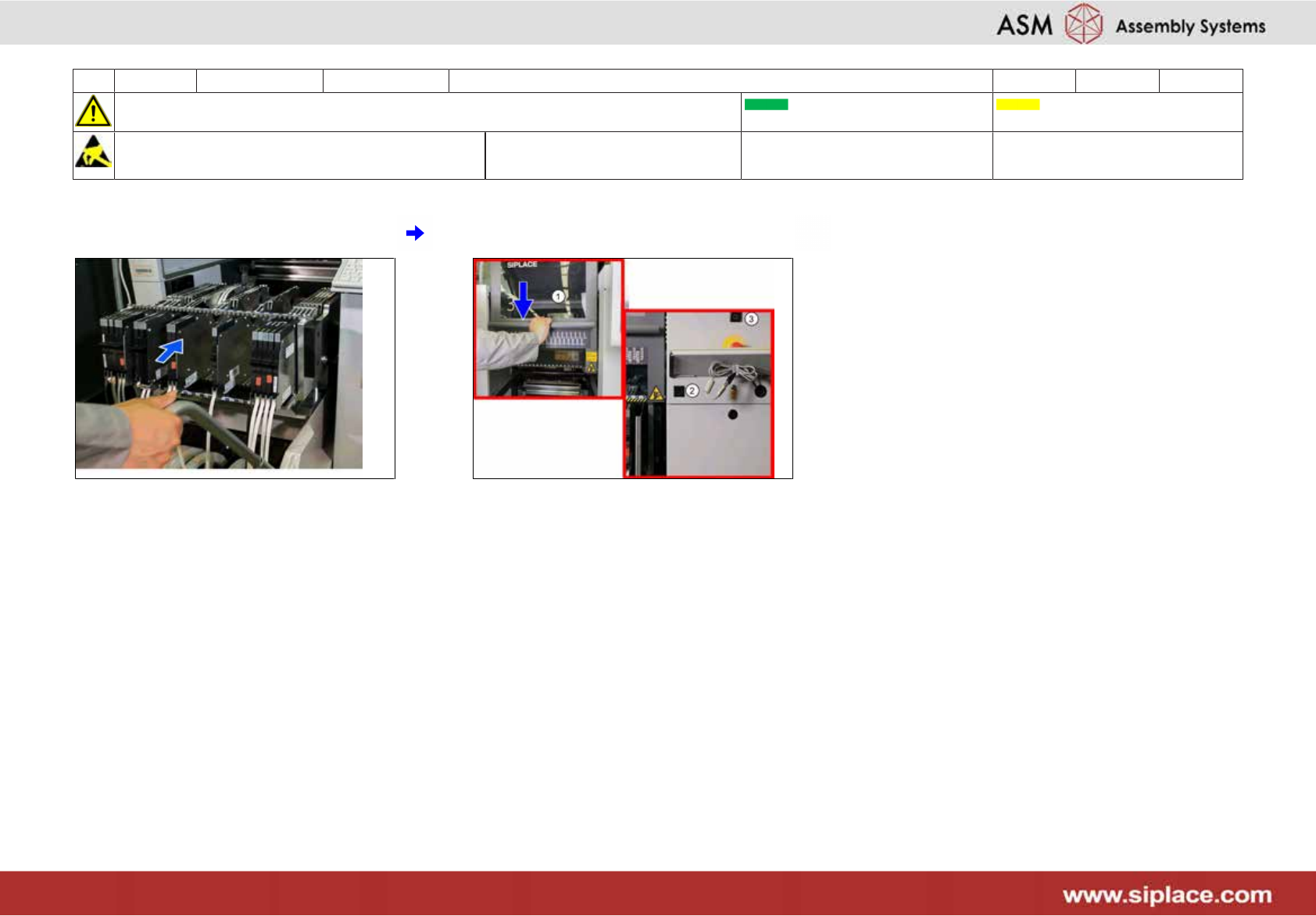Click the feeder cable connection photo
This screenshot has height=916, width=1316.
point(219,363)
